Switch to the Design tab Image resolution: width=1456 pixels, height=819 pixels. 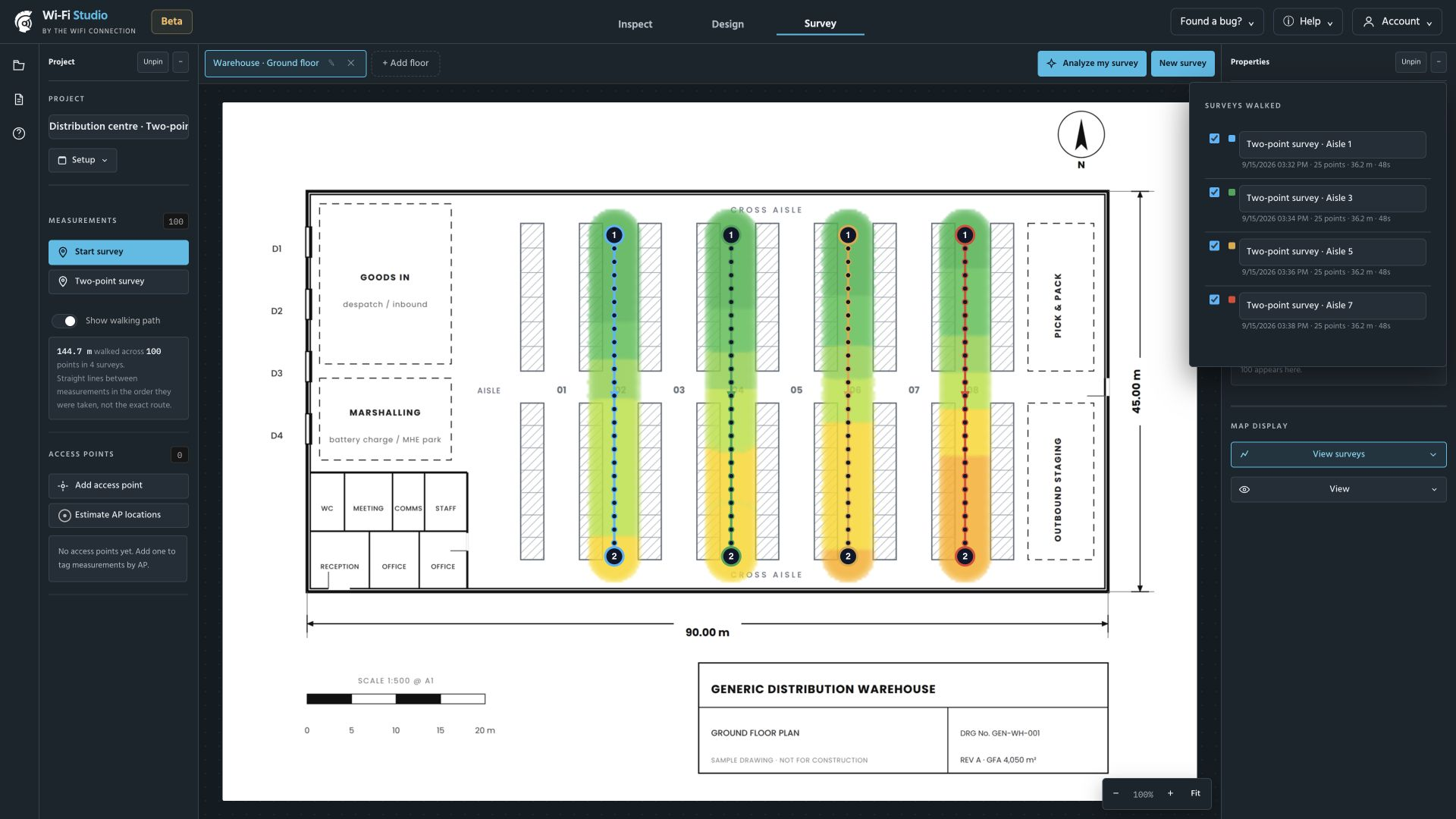pos(727,24)
